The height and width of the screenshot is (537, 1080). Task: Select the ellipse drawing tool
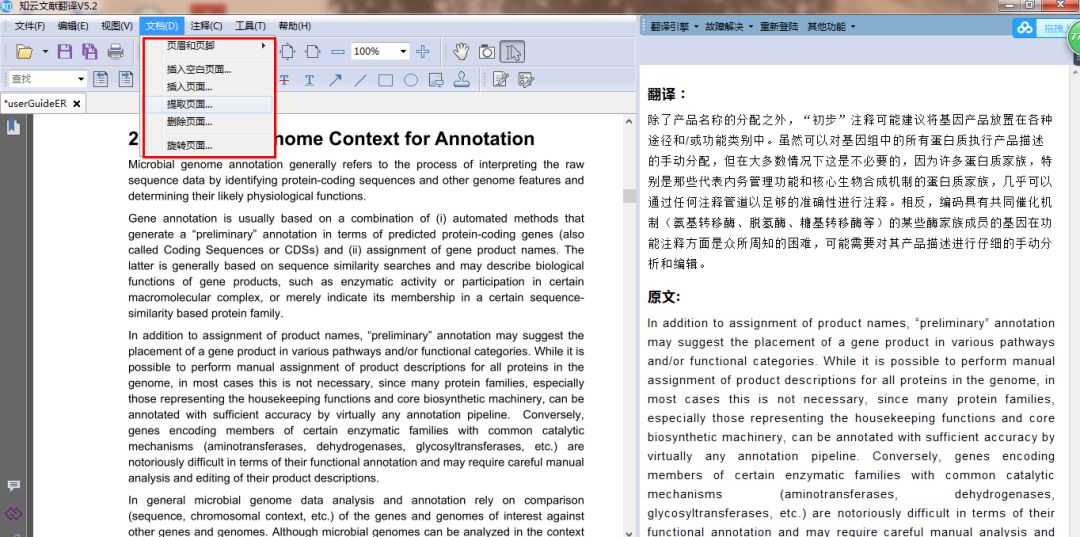[411, 80]
